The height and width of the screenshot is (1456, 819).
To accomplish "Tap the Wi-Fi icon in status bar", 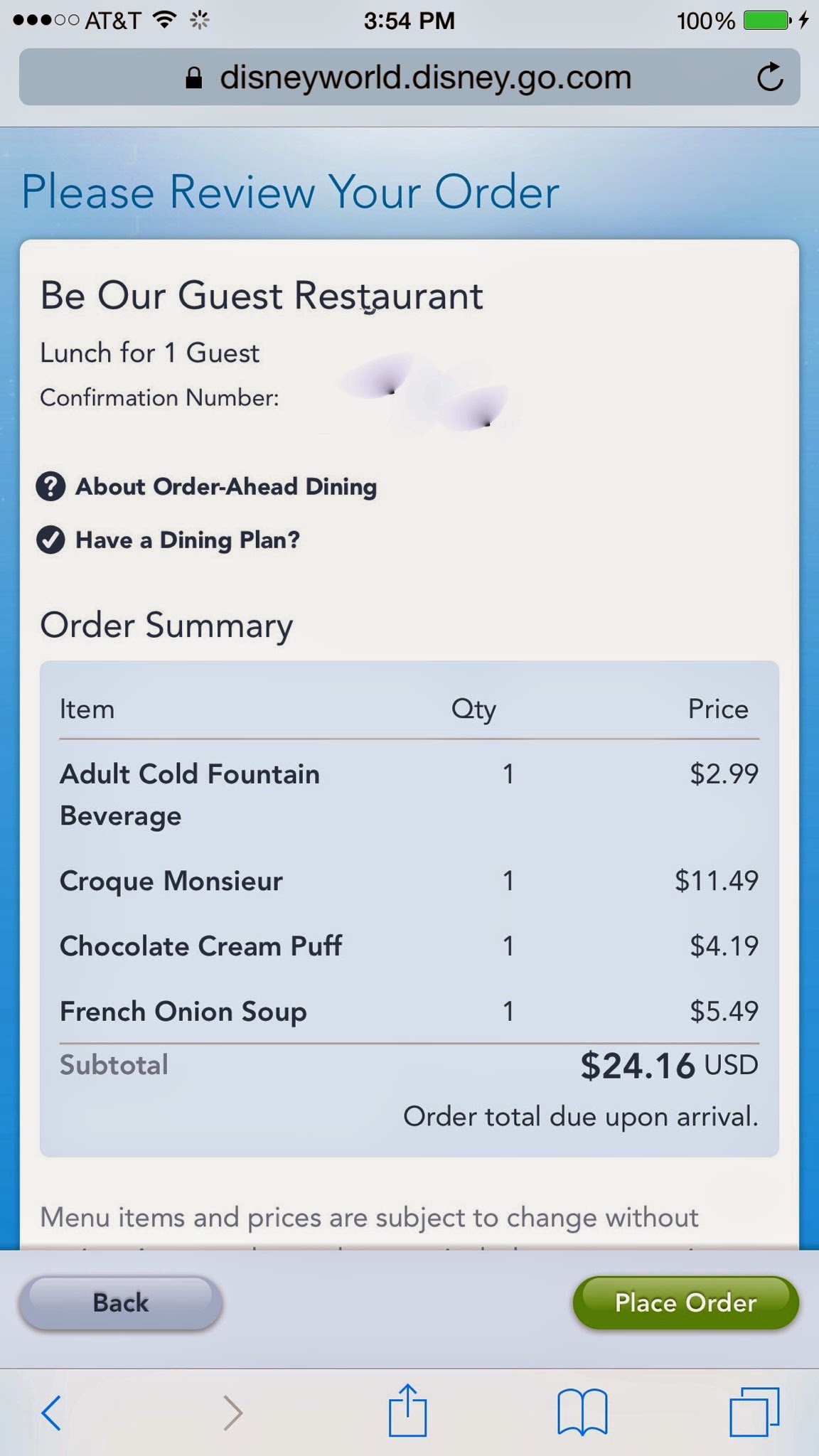I will (x=165, y=21).
